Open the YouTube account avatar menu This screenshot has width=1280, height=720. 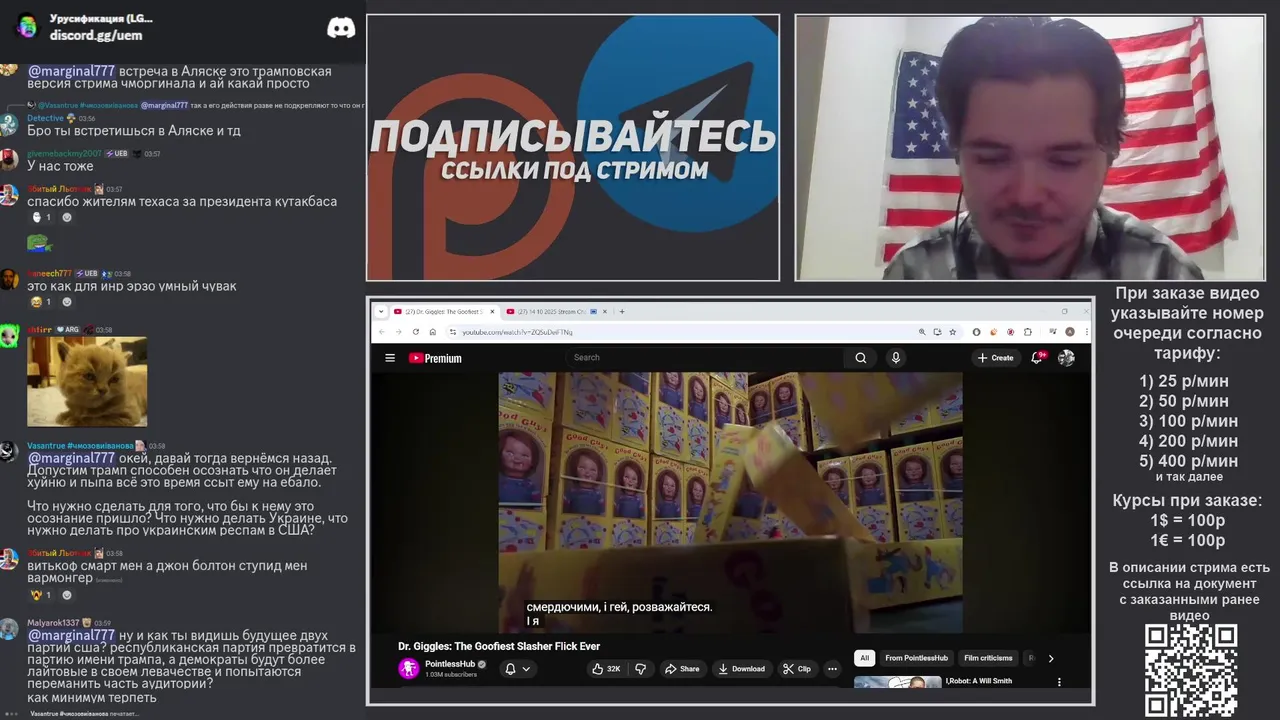pos(1066,358)
